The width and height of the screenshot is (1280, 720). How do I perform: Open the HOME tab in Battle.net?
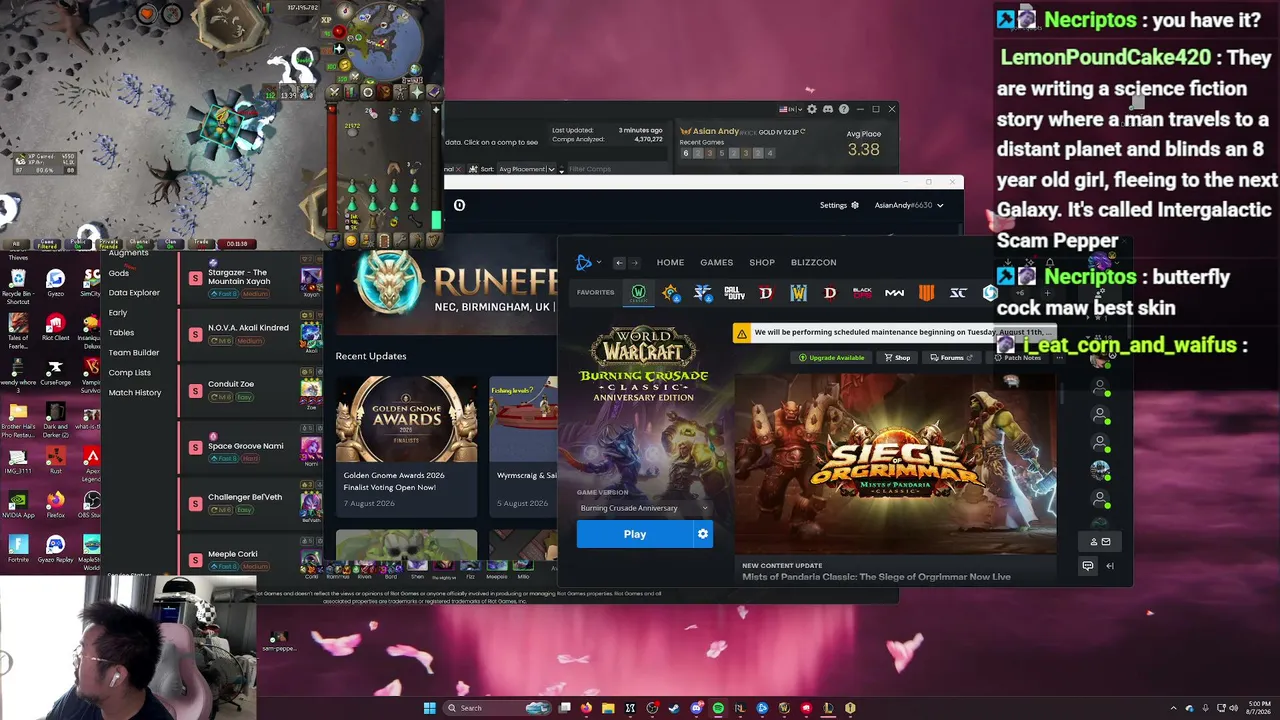670,262
